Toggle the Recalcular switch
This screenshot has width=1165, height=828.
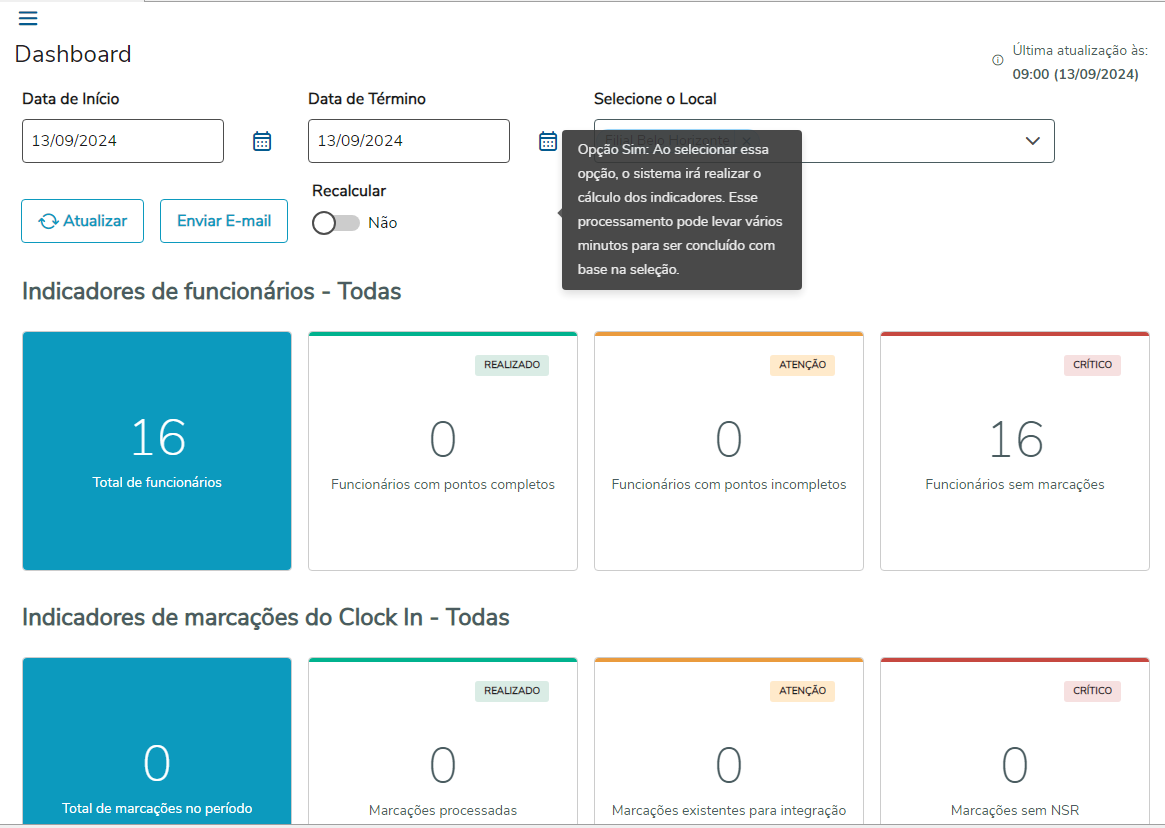(x=335, y=223)
